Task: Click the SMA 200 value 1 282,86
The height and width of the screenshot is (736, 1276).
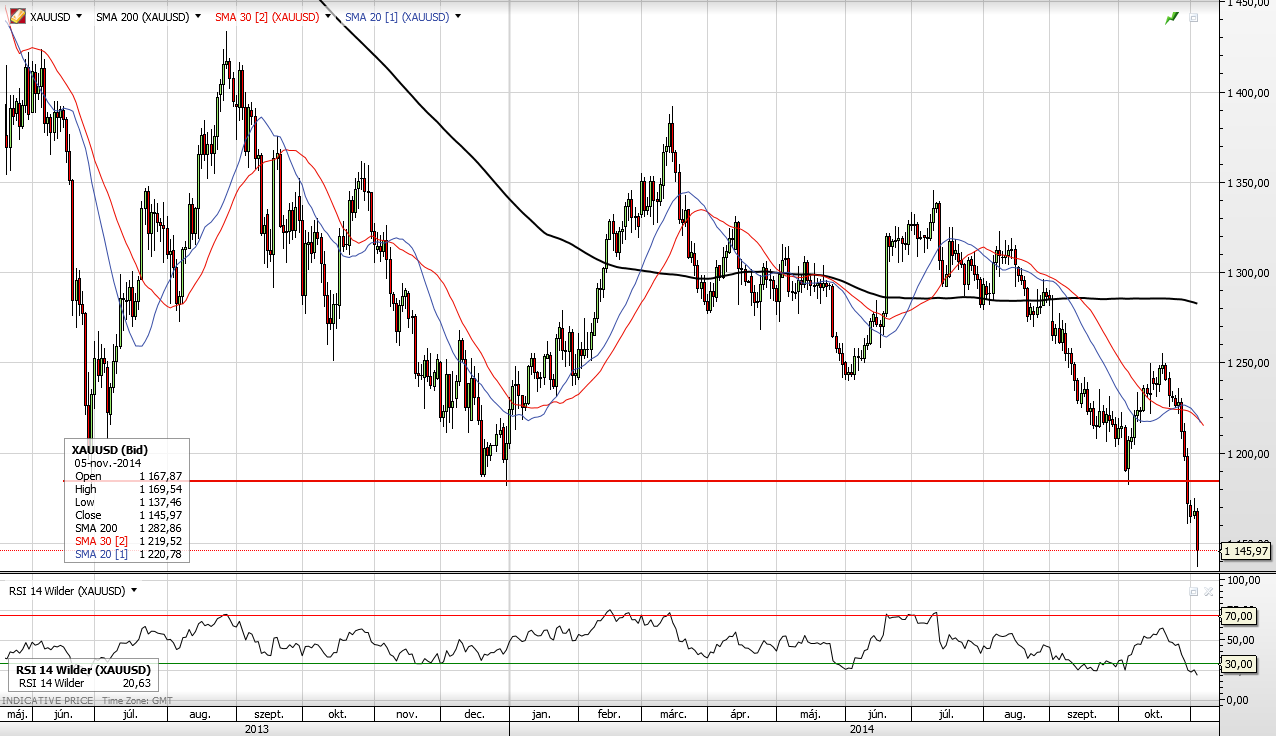Action: point(160,528)
